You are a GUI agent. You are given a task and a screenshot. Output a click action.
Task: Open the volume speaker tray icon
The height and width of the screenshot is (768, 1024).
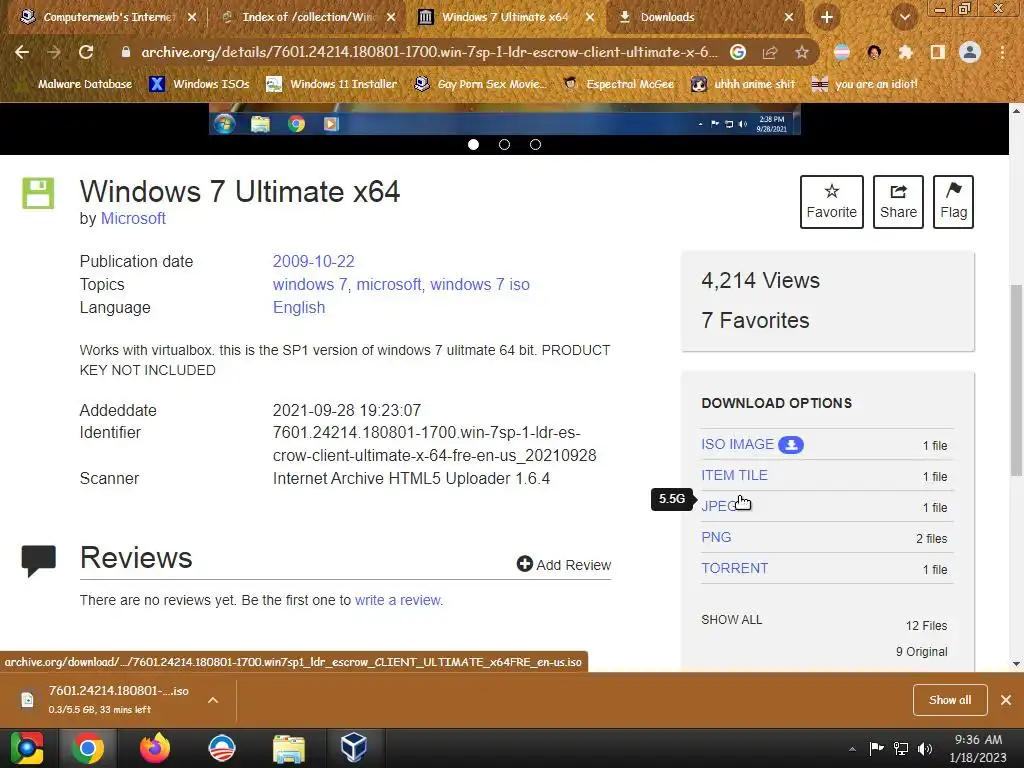click(x=925, y=749)
